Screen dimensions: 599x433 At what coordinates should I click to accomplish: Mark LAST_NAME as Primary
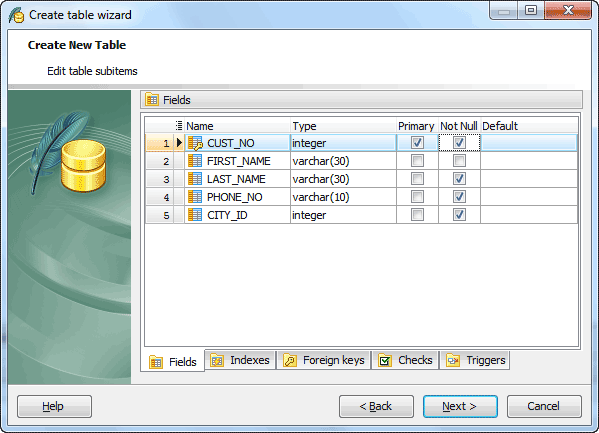pyautogui.click(x=417, y=178)
